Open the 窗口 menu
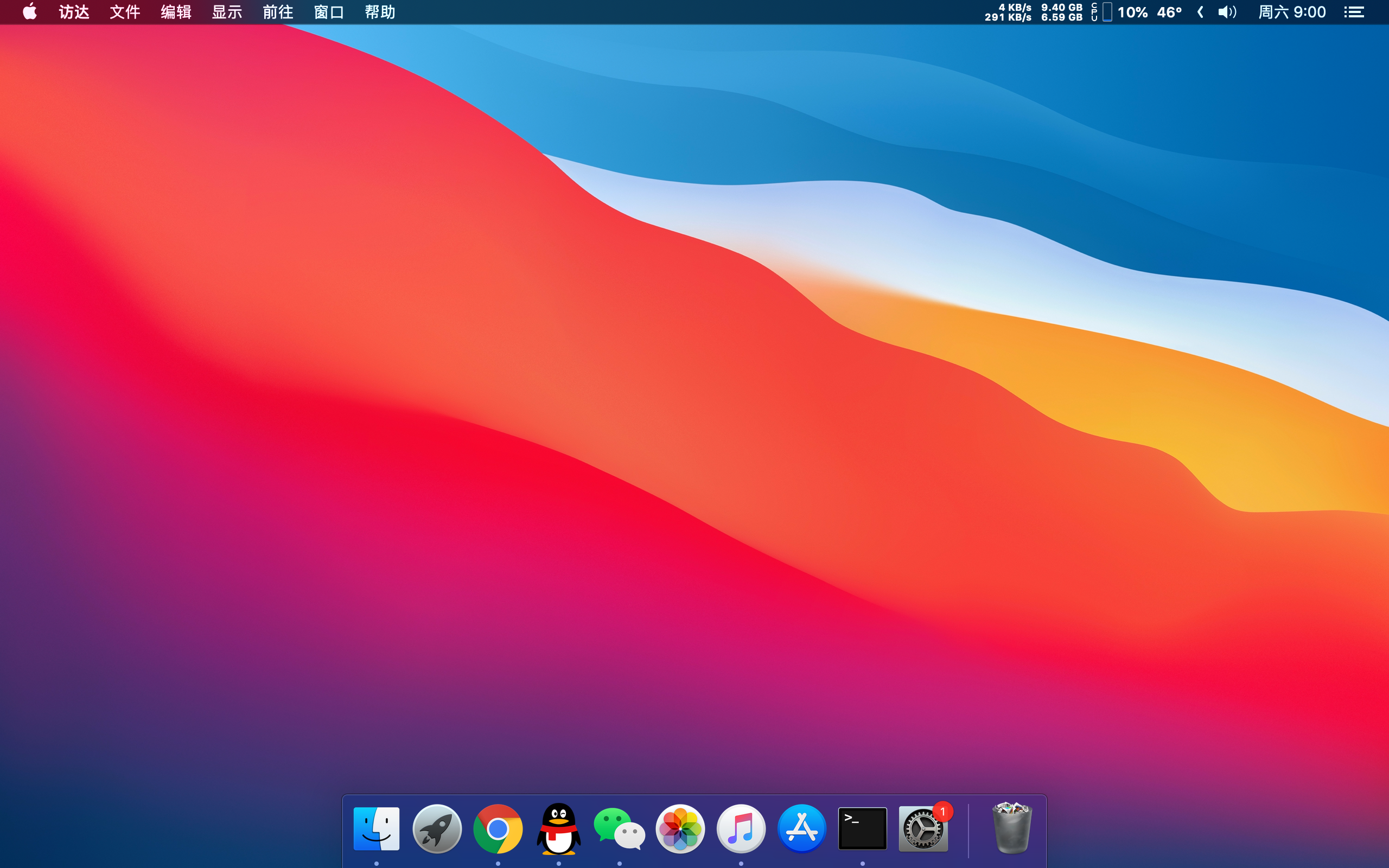 (329, 12)
